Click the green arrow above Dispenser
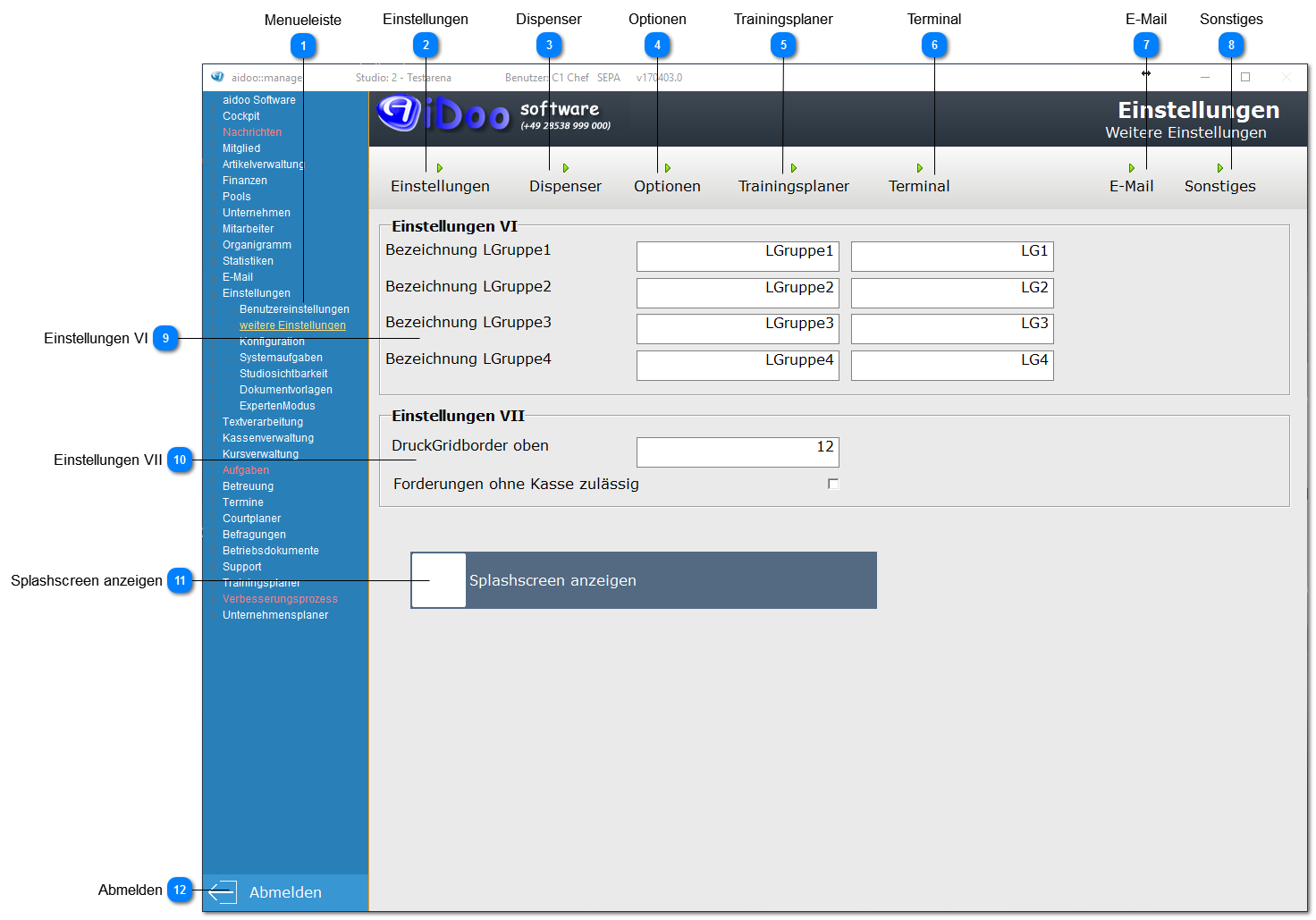The width and height of the screenshot is (1316, 920). pyautogui.click(x=566, y=168)
